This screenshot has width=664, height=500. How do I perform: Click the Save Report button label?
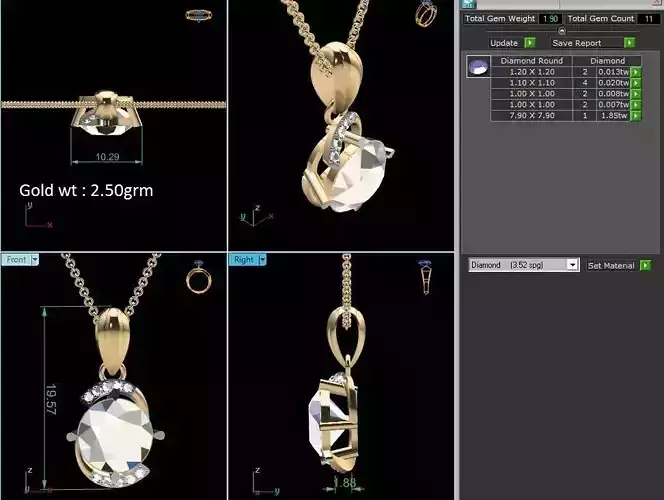tap(577, 43)
